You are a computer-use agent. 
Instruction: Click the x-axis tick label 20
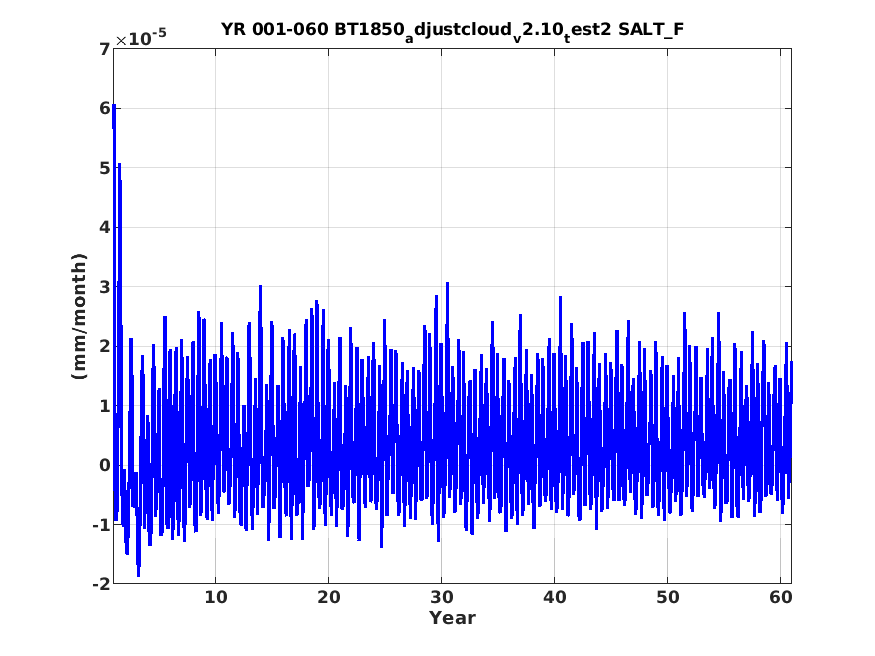(x=329, y=597)
